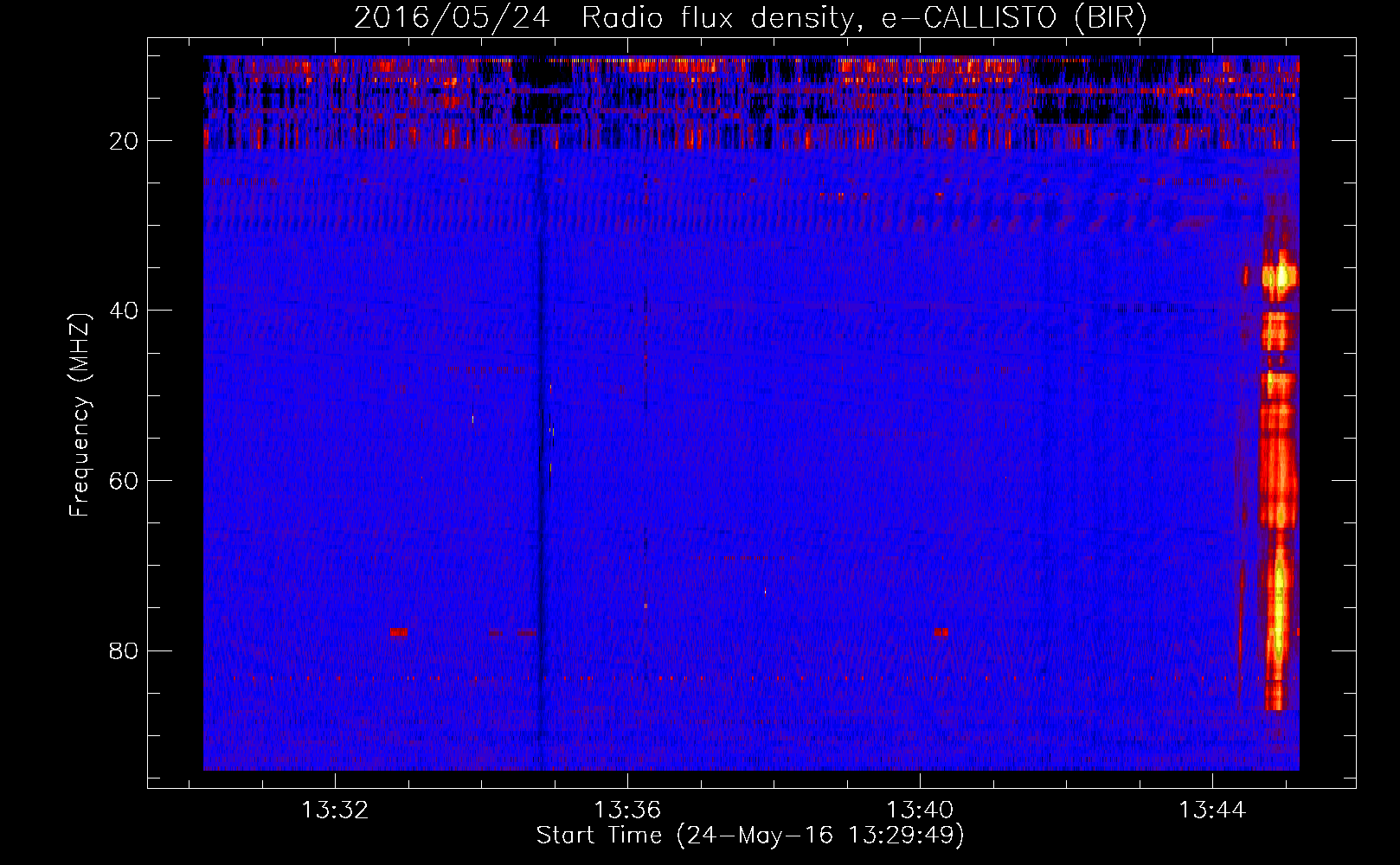This screenshot has width=1400, height=865.
Task: Click the 'Start Time (24-May-16 13:29:49)' label
Action: pos(750,836)
